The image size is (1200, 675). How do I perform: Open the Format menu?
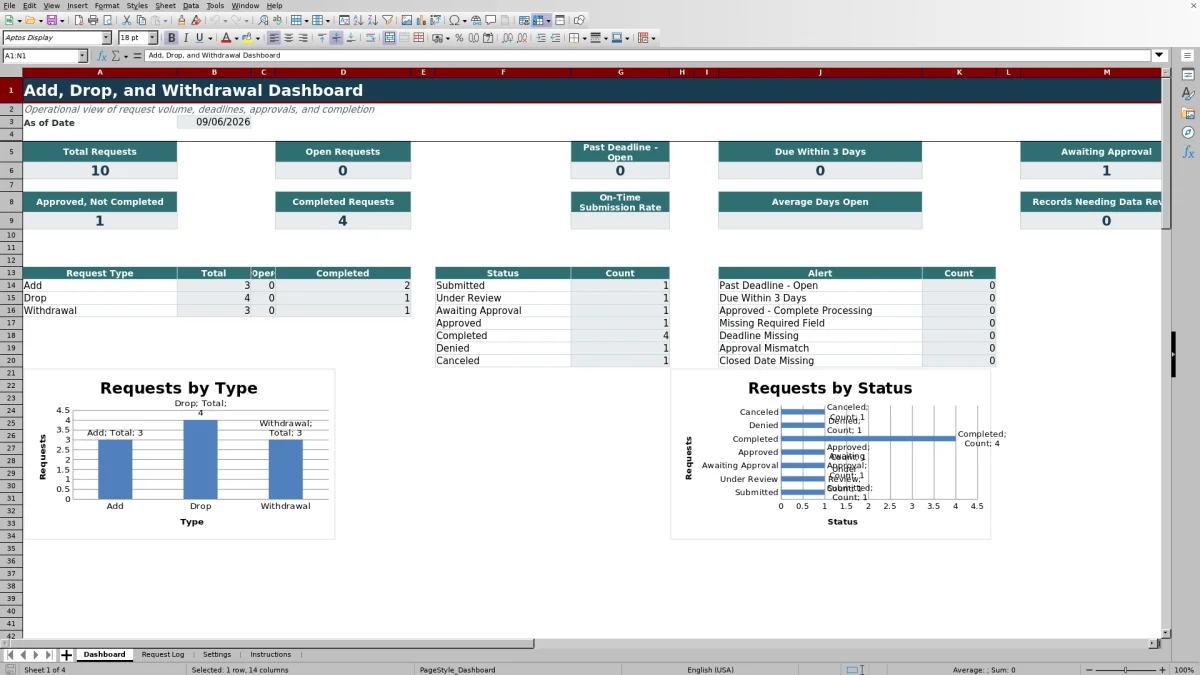point(107,6)
